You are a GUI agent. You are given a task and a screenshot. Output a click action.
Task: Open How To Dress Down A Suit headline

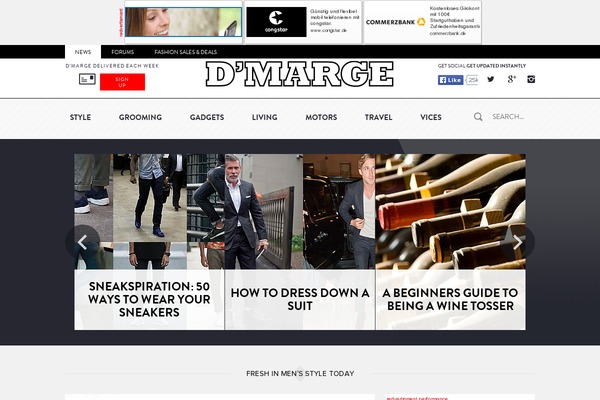point(300,299)
